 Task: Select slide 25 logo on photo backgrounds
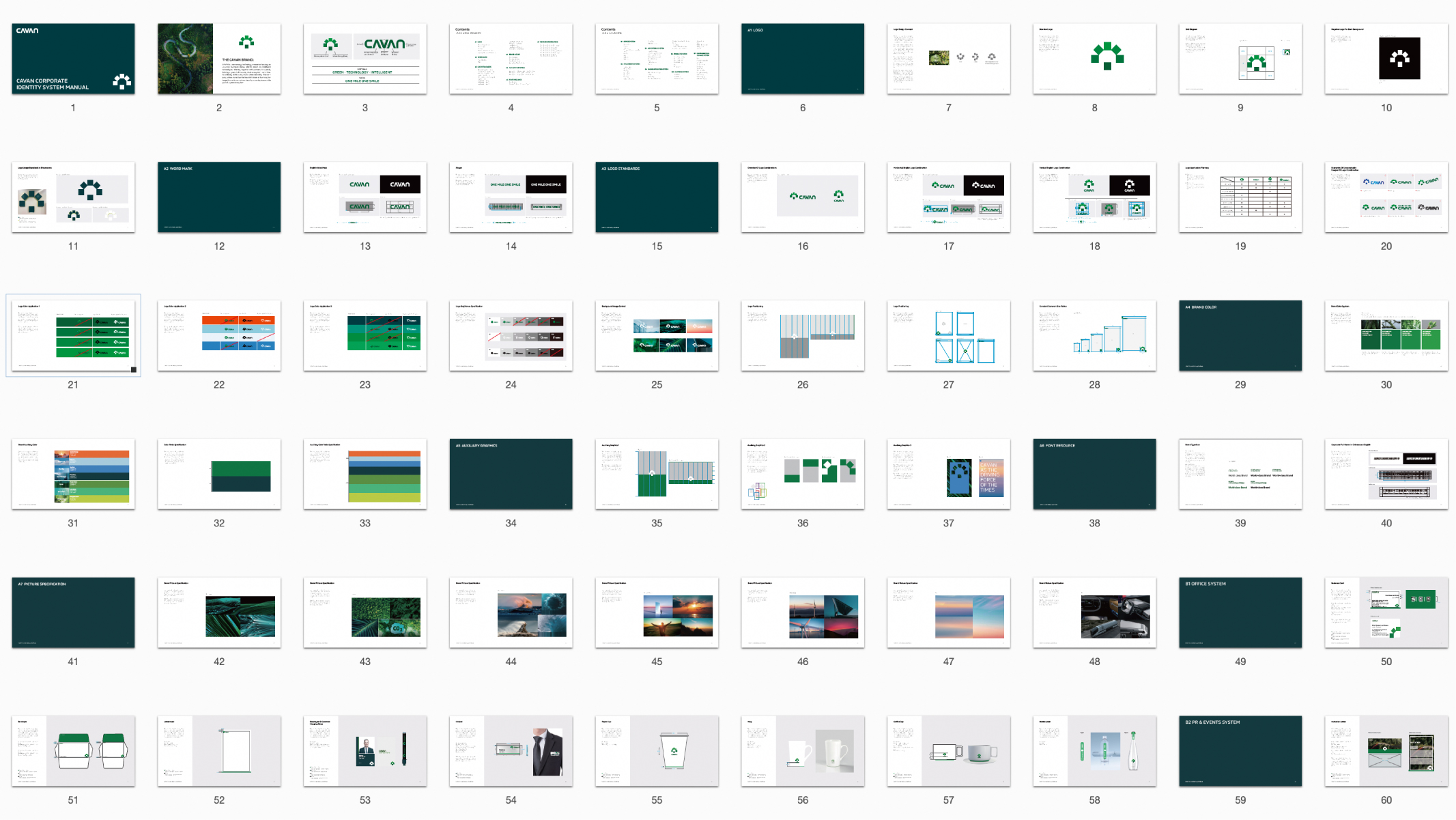(657, 336)
